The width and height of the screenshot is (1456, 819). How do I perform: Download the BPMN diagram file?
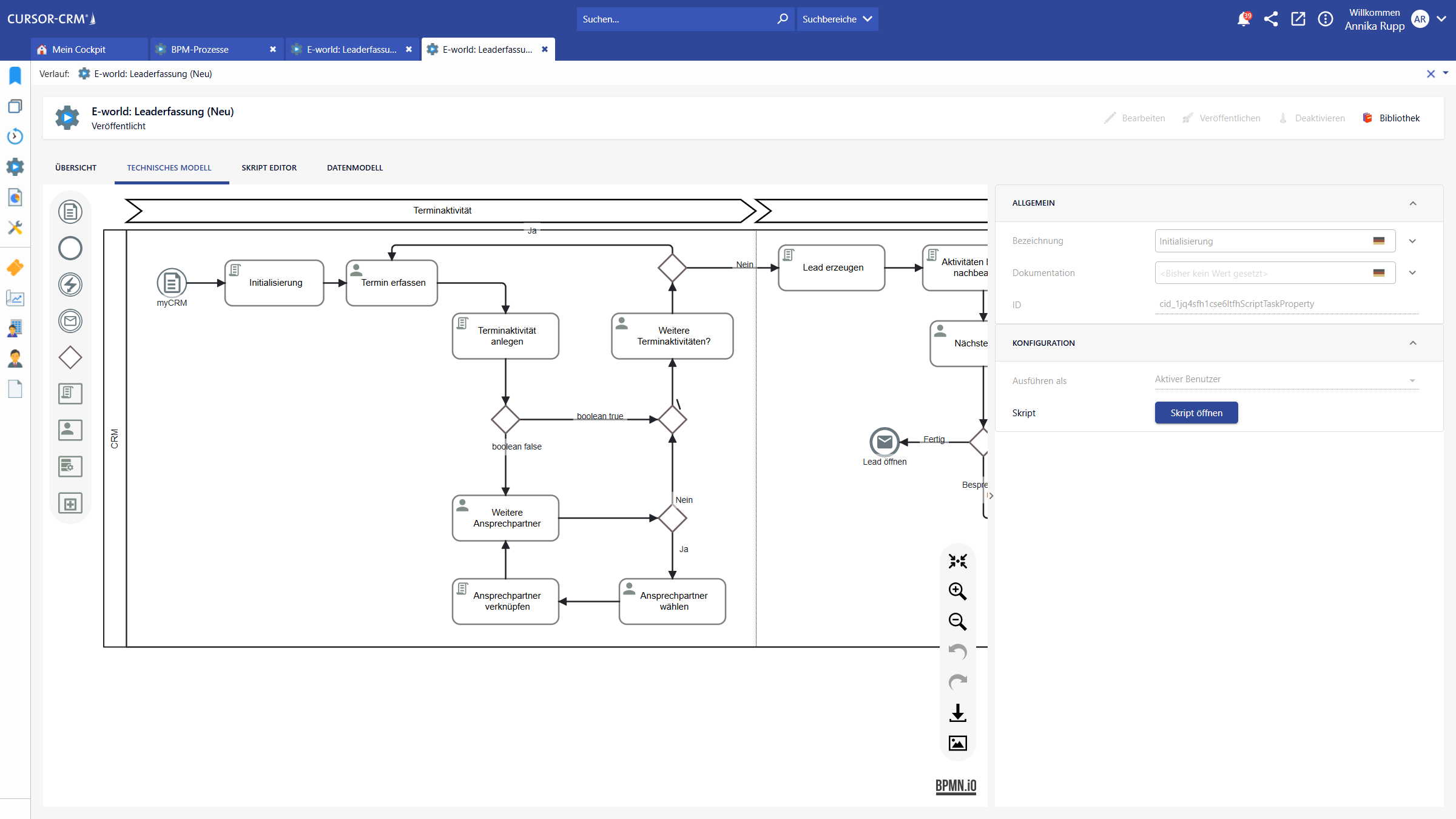[957, 713]
